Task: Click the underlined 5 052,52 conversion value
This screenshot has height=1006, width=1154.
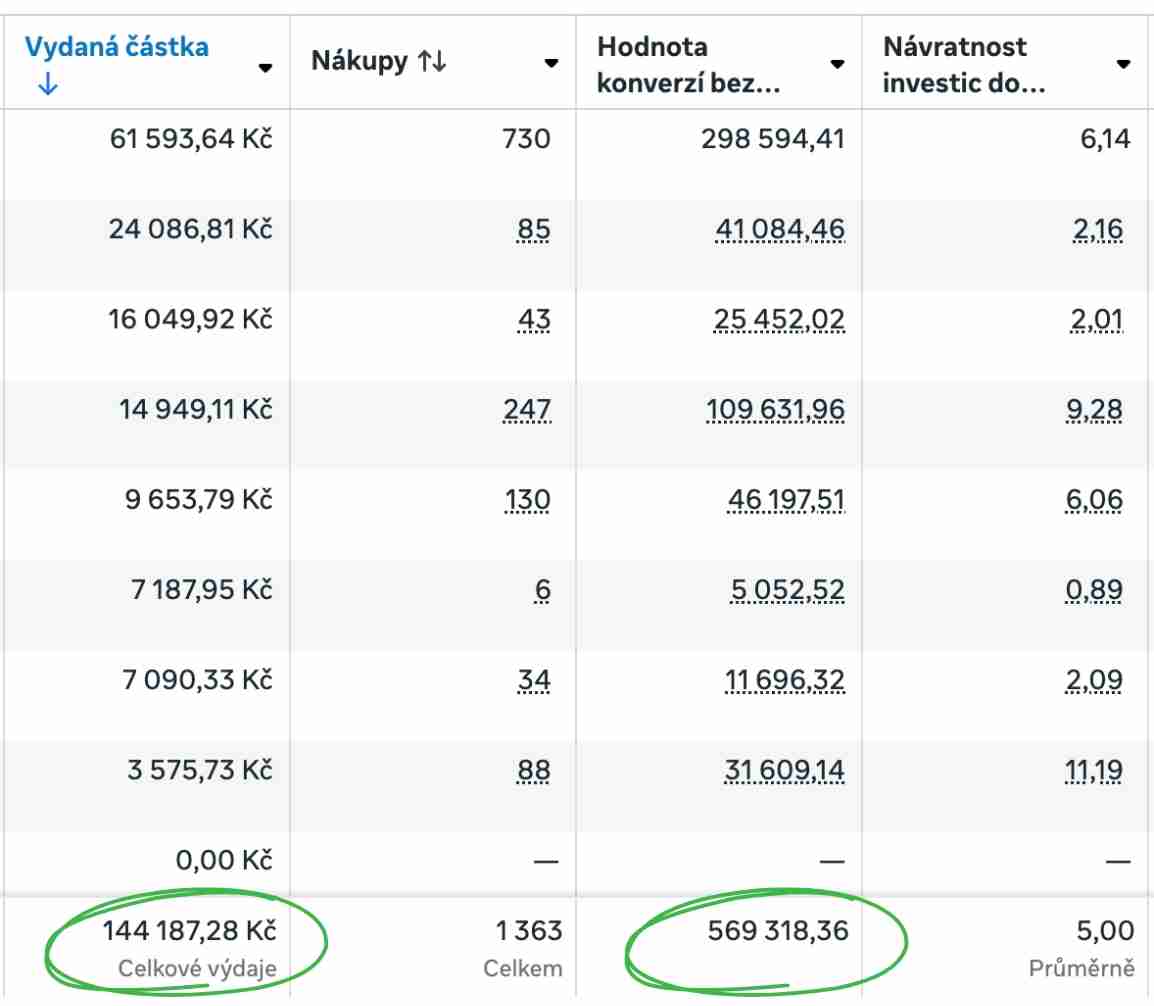Action: pyautogui.click(x=787, y=590)
